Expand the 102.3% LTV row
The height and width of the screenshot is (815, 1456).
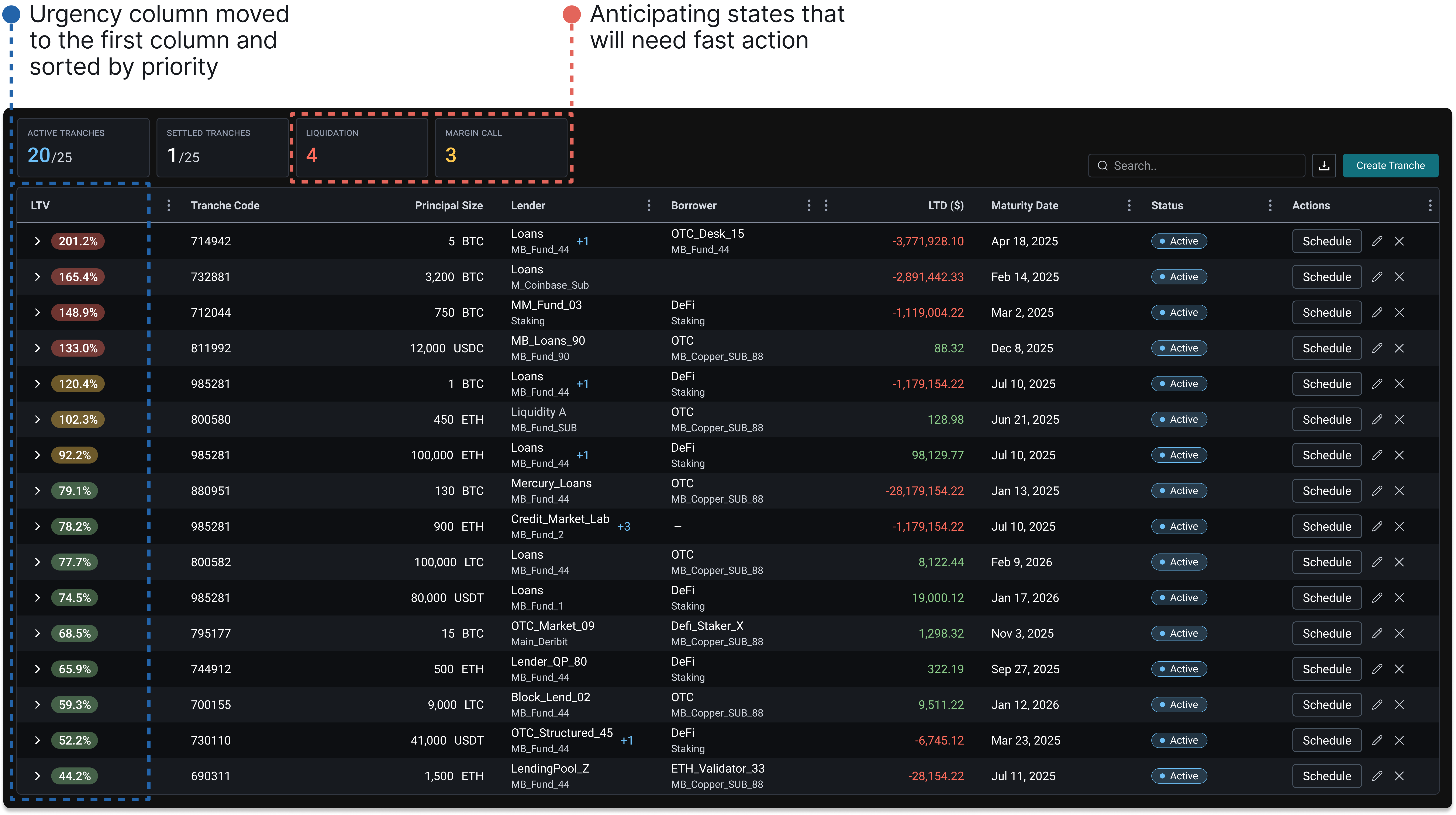click(37, 419)
